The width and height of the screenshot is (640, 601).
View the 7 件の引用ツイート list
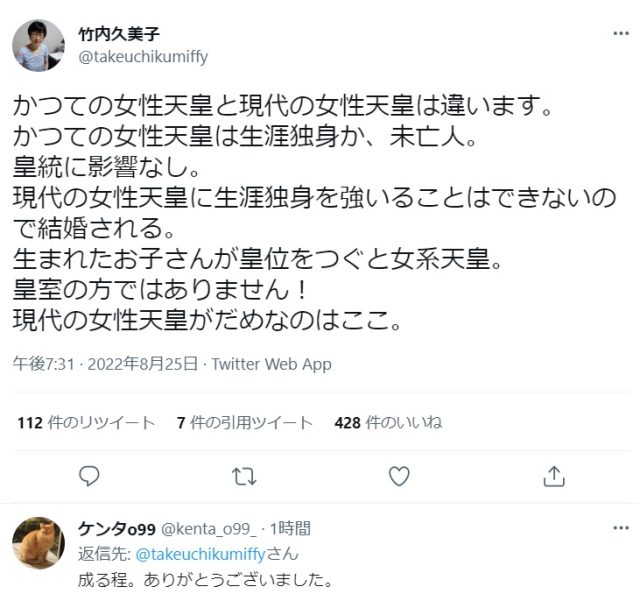click(x=244, y=422)
